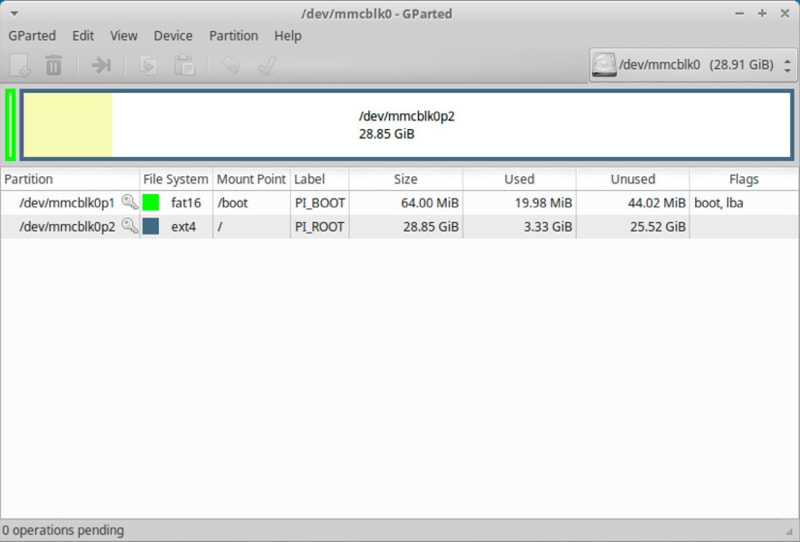Image resolution: width=800 pixels, height=542 pixels.
Task: Click the 3.33 GiB used value
Action: click(x=548, y=227)
